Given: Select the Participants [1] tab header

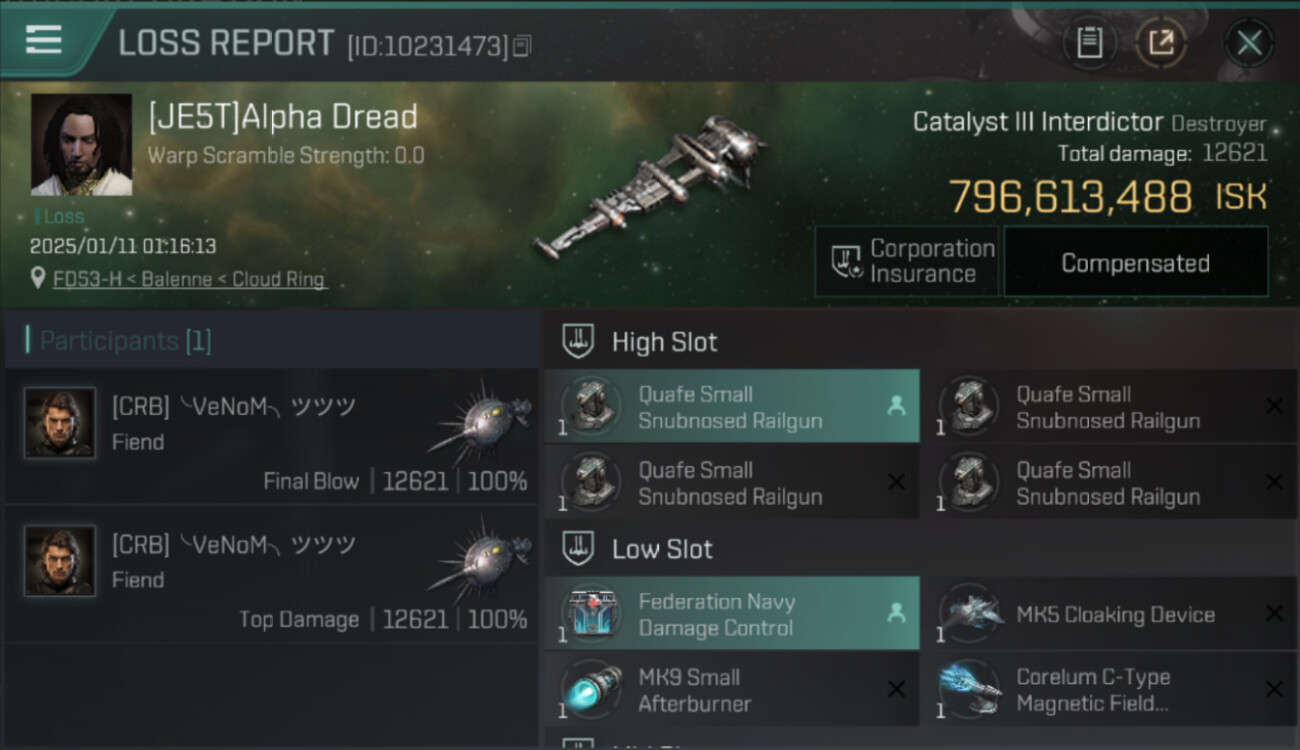Looking at the screenshot, I should 125,341.
